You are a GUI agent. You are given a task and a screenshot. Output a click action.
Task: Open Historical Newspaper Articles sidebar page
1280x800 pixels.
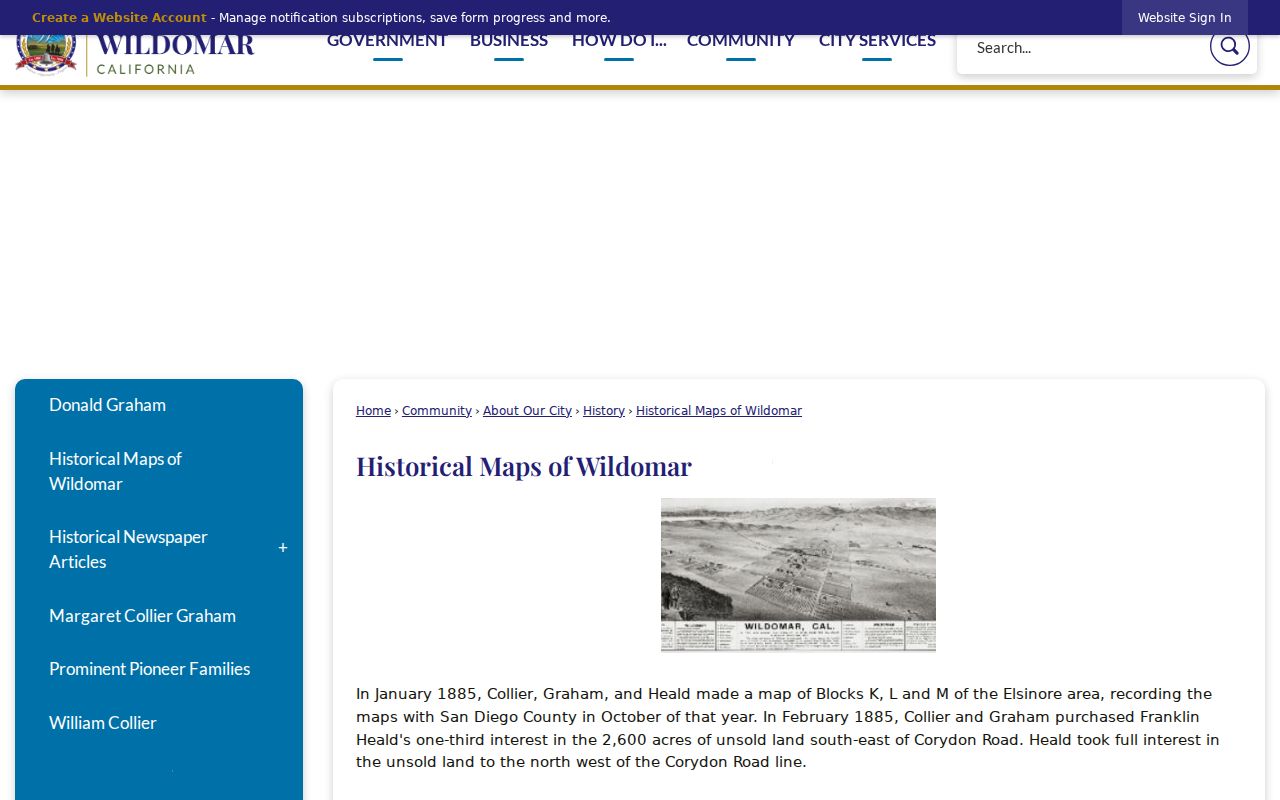click(128, 549)
